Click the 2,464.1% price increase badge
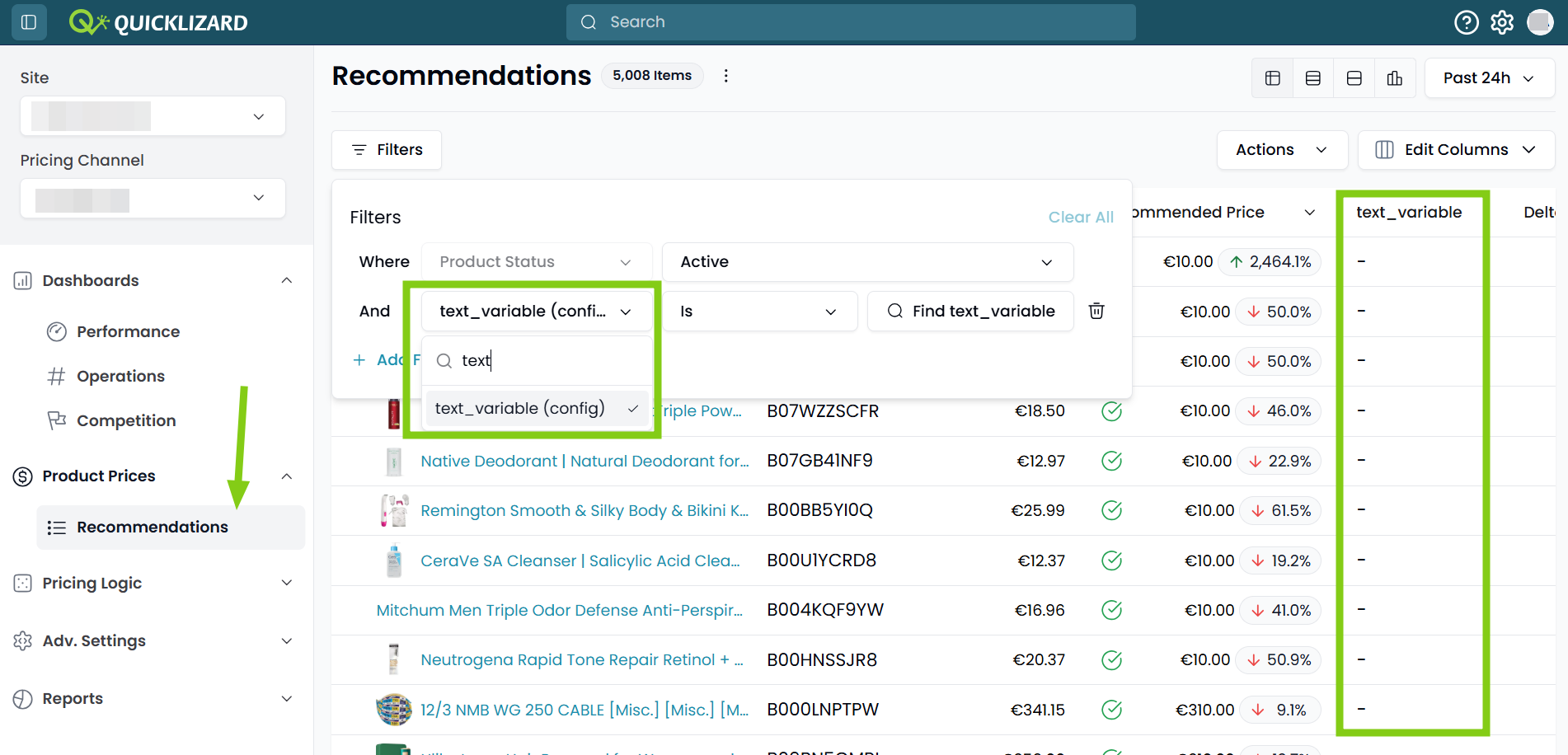Image resolution: width=1568 pixels, height=755 pixels. point(1270,262)
